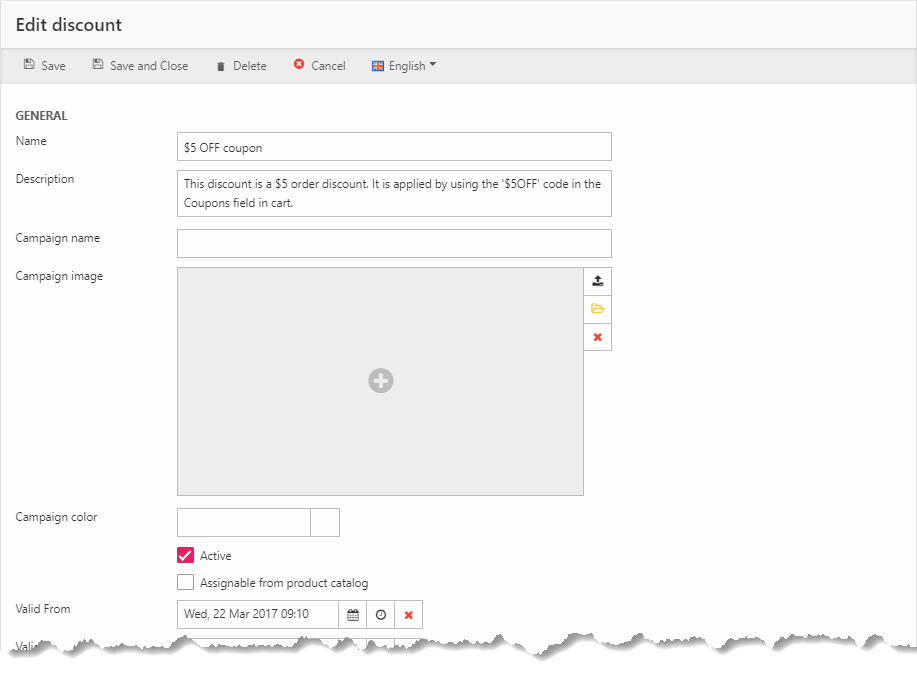
Task: Click the Valid From date text field
Action: click(258, 615)
